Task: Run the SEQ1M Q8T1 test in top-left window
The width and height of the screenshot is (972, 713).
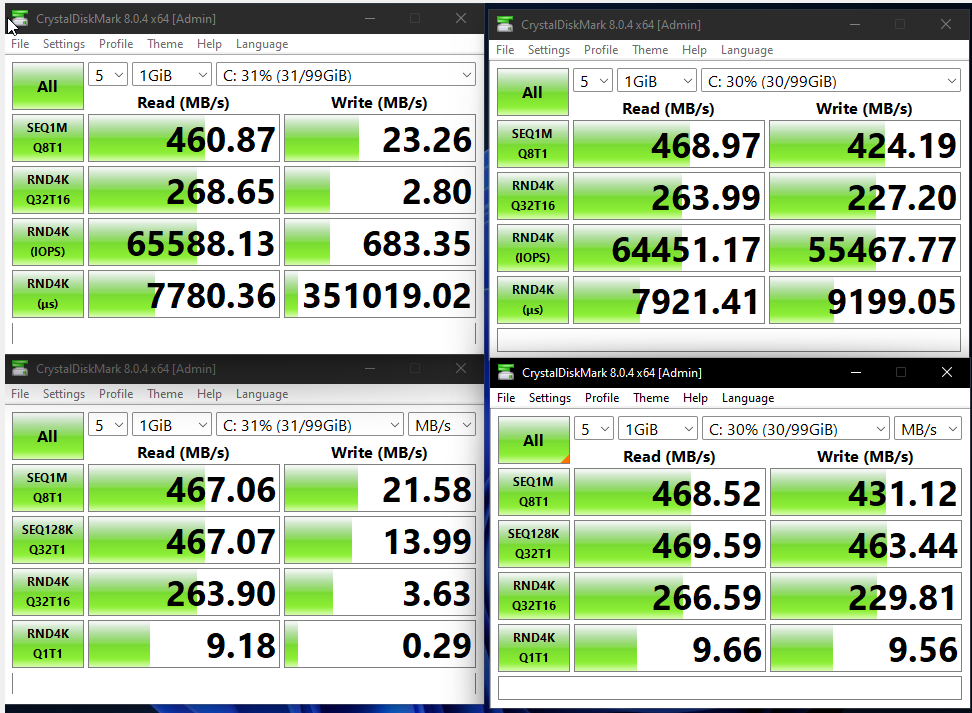Action: [48, 138]
